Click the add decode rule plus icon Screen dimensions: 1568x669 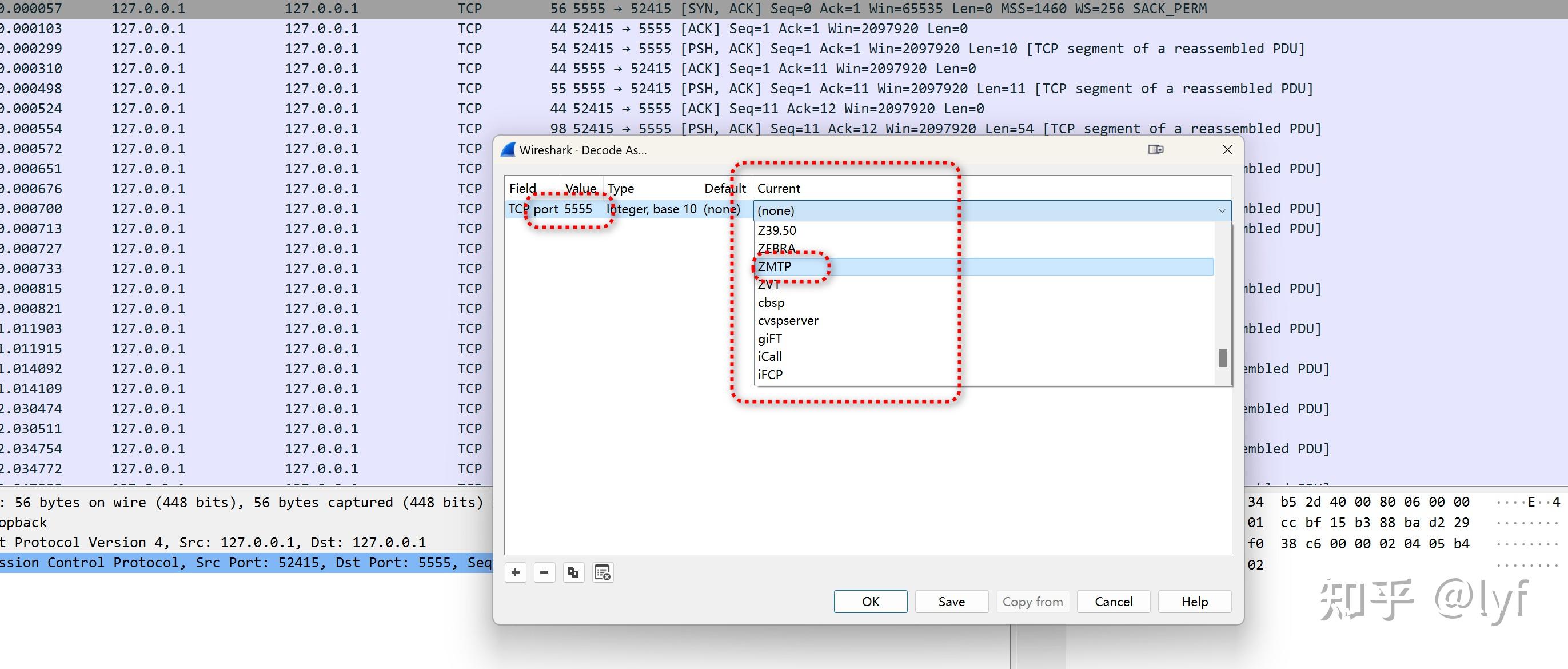pos(516,572)
